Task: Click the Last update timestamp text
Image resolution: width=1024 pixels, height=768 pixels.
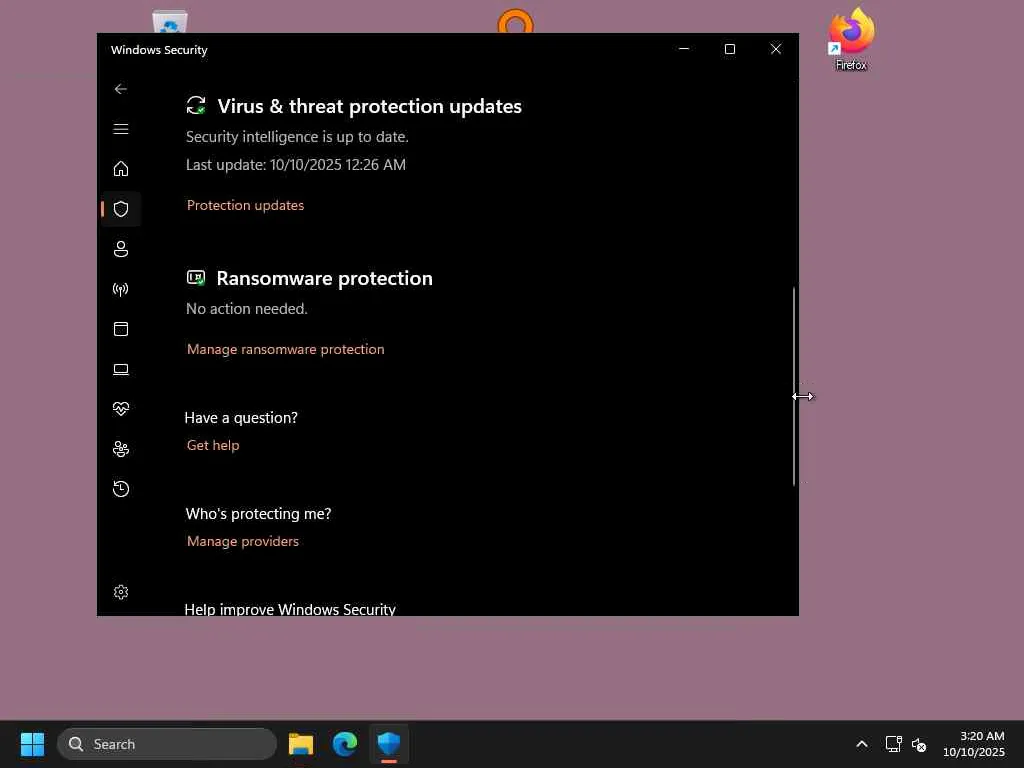Action: (296, 165)
